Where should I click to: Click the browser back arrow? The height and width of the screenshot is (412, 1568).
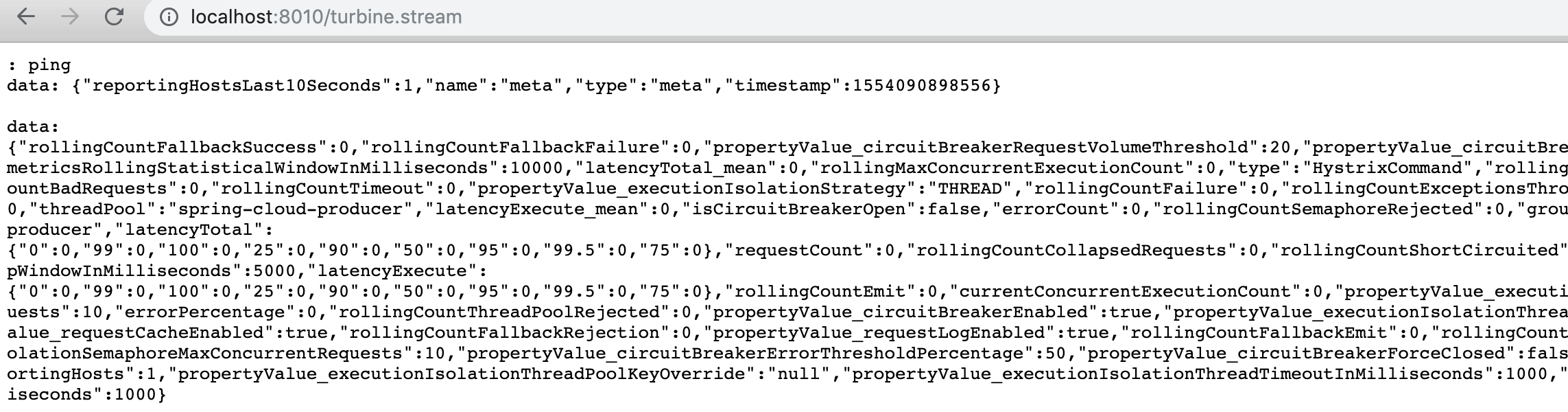tap(26, 16)
